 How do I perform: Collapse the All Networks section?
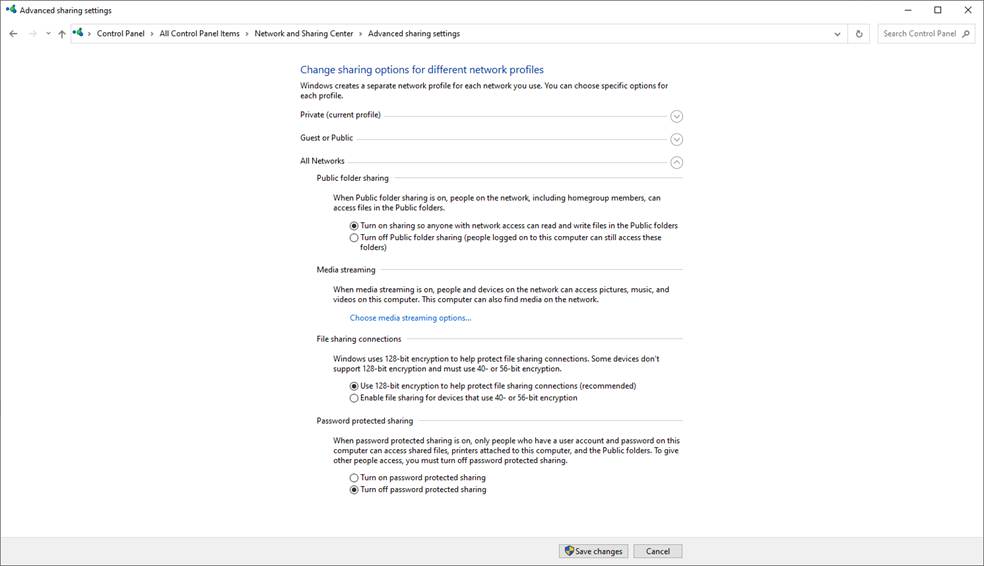[676, 163]
